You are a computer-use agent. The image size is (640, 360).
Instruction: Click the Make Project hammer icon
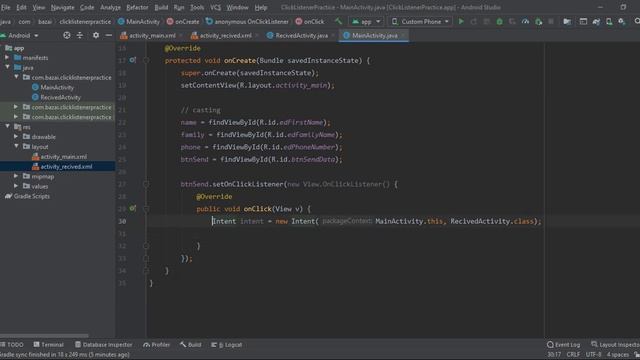pyautogui.click(x=338, y=21)
